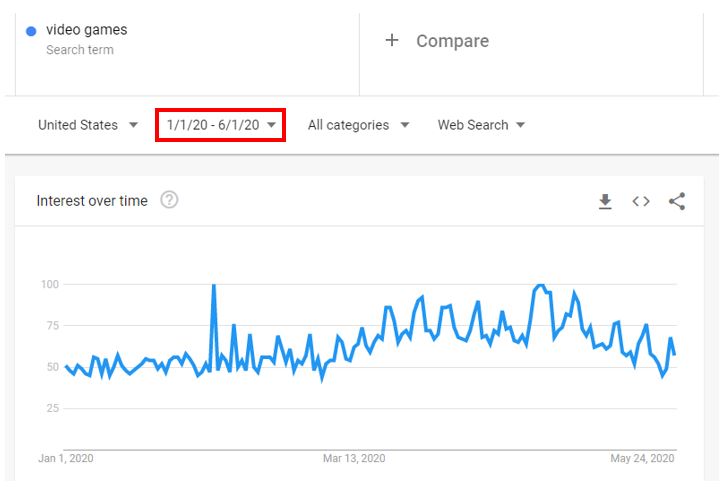The image size is (726, 487).
Task: Click the 25 value on the y-axis
Action: [52, 408]
